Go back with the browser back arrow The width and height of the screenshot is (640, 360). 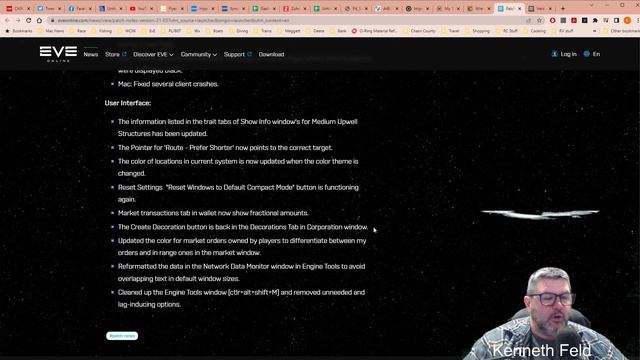click(7, 20)
